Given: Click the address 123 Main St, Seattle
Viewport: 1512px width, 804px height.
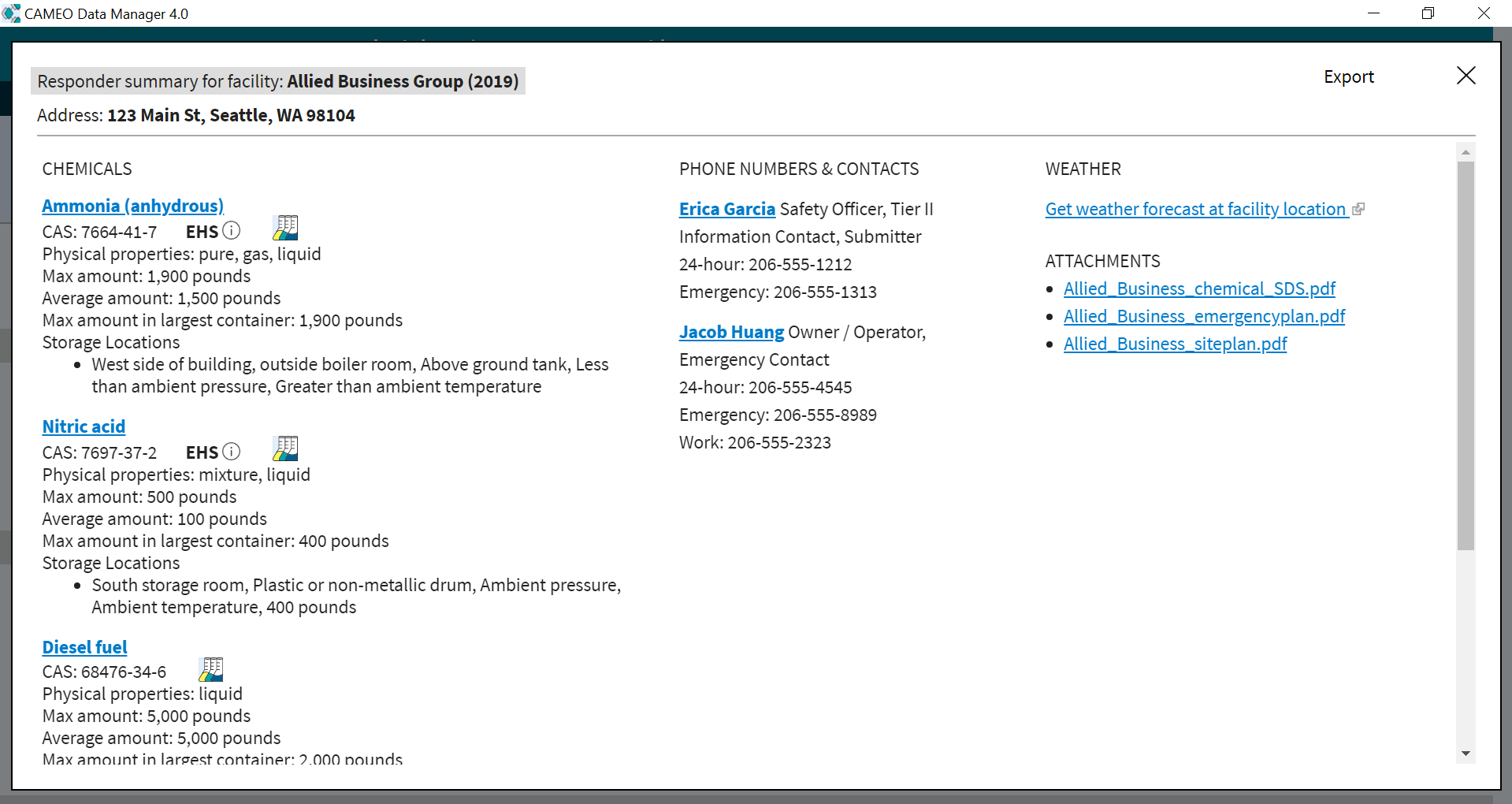Looking at the screenshot, I should pos(231,115).
